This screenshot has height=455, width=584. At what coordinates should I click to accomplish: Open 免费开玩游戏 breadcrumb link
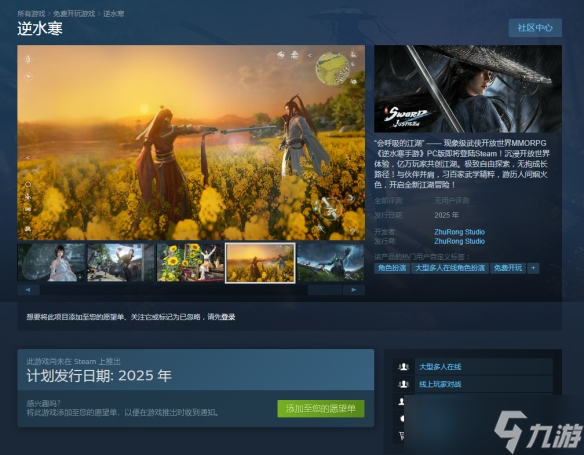pyautogui.click(x=74, y=14)
